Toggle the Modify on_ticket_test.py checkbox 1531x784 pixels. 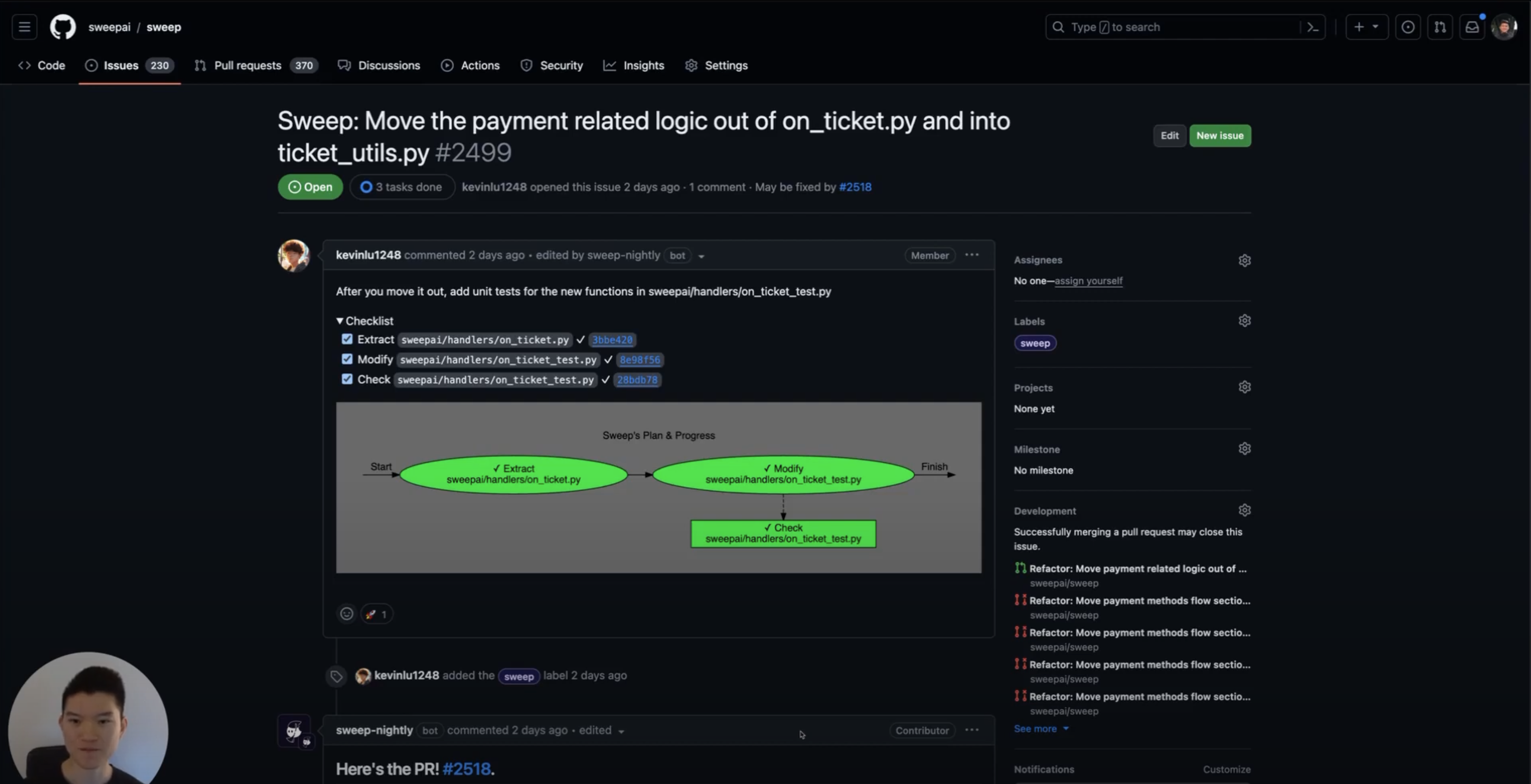tap(347, 359)
